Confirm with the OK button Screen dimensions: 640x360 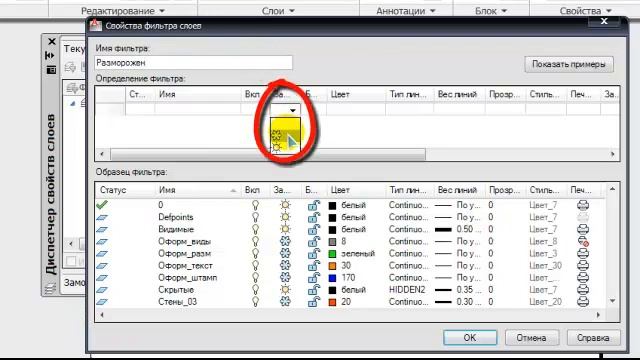point(470,338)
